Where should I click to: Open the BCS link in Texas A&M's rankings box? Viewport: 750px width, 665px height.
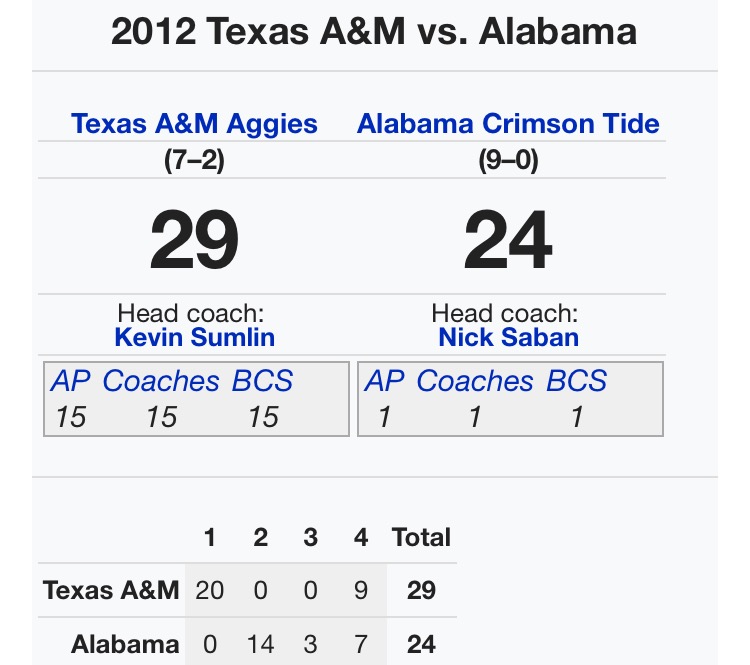pyautogui.click(x=263, y=381)
